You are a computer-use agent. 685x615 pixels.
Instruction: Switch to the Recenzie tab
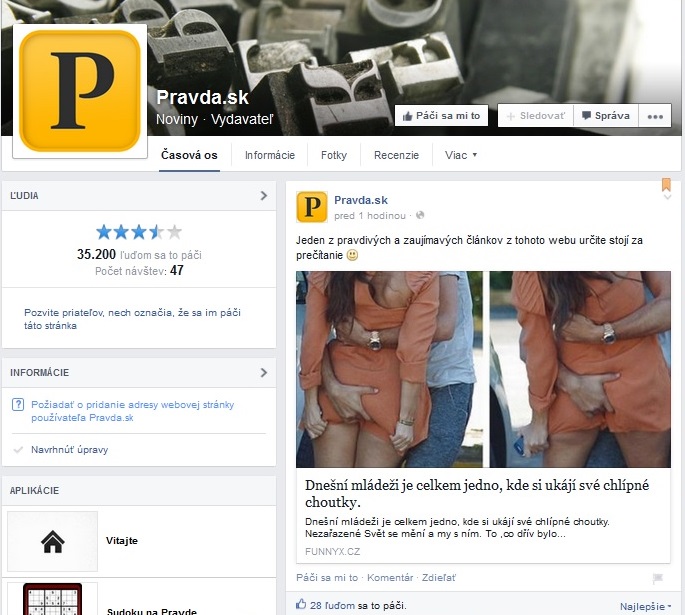[x=396, y=155]
